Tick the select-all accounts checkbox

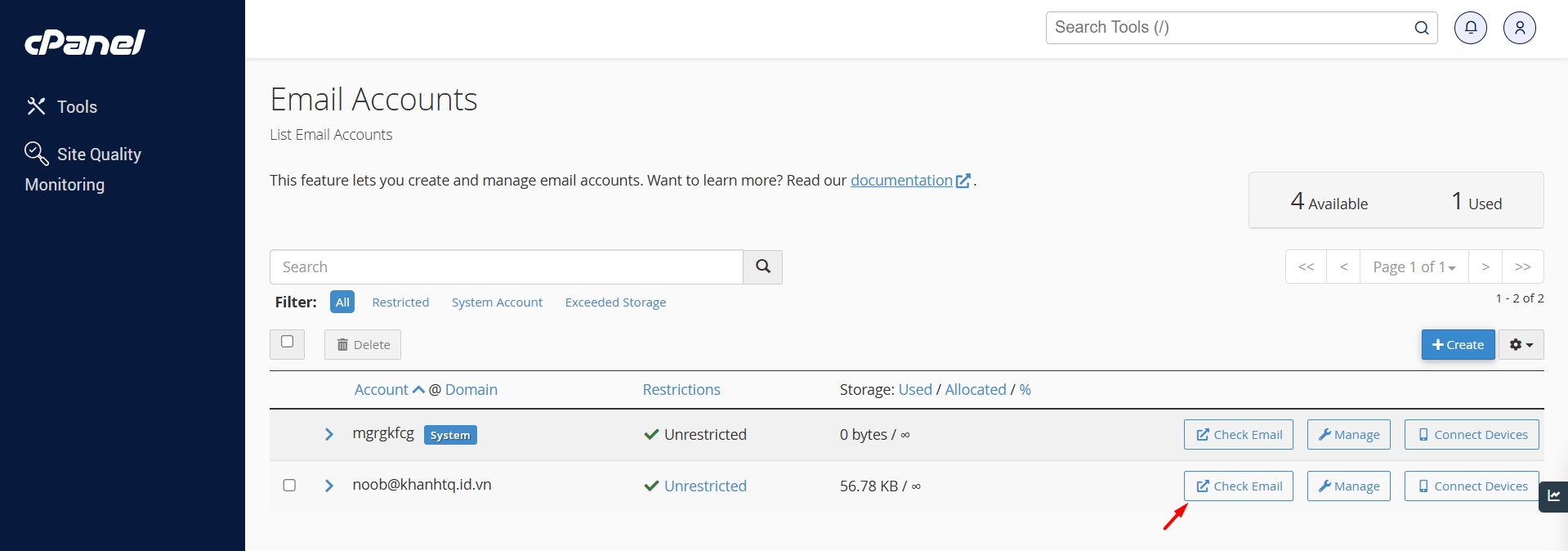click(287, 343)
